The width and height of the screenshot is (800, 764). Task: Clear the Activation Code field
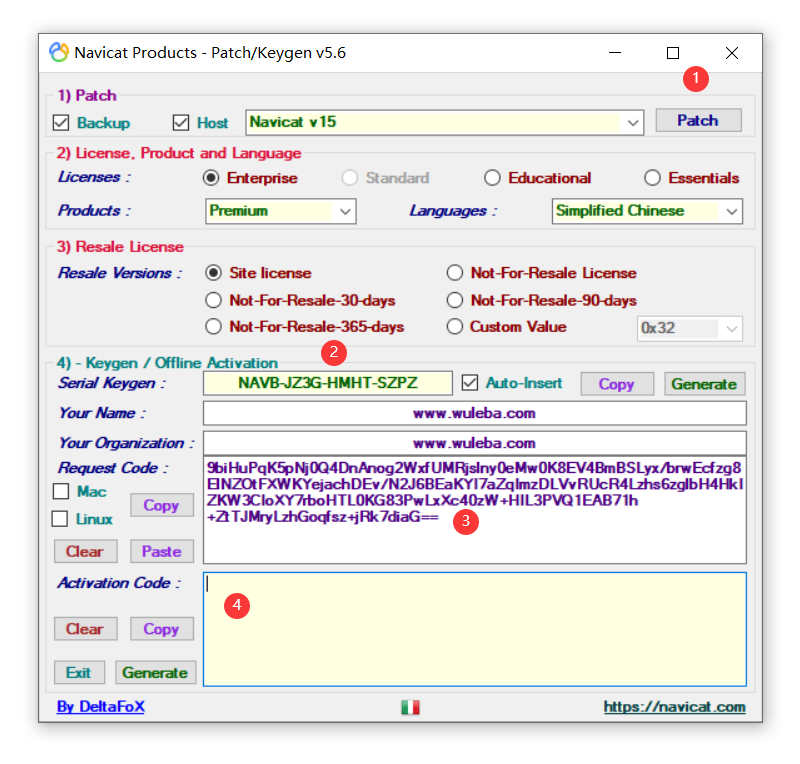(85, 629)
